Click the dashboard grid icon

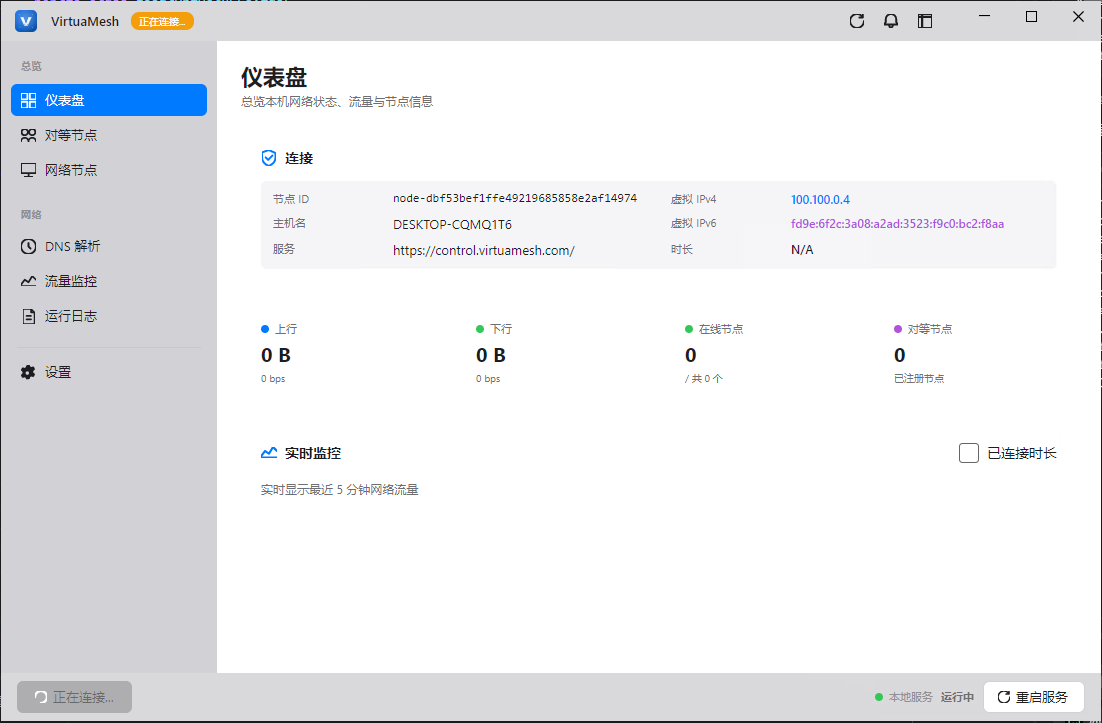coord(28,100)
